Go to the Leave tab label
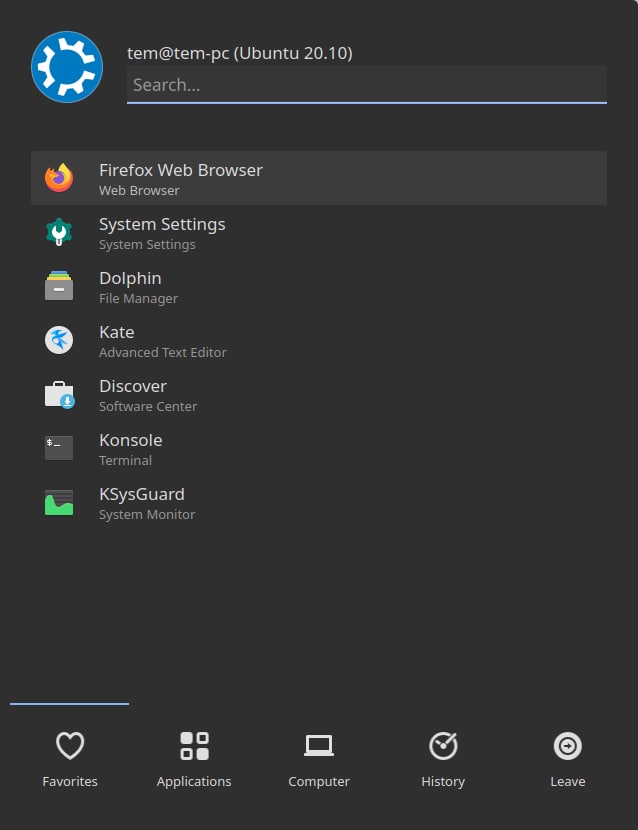The width and height of the screenshot is (638, 830). point(568,781)
